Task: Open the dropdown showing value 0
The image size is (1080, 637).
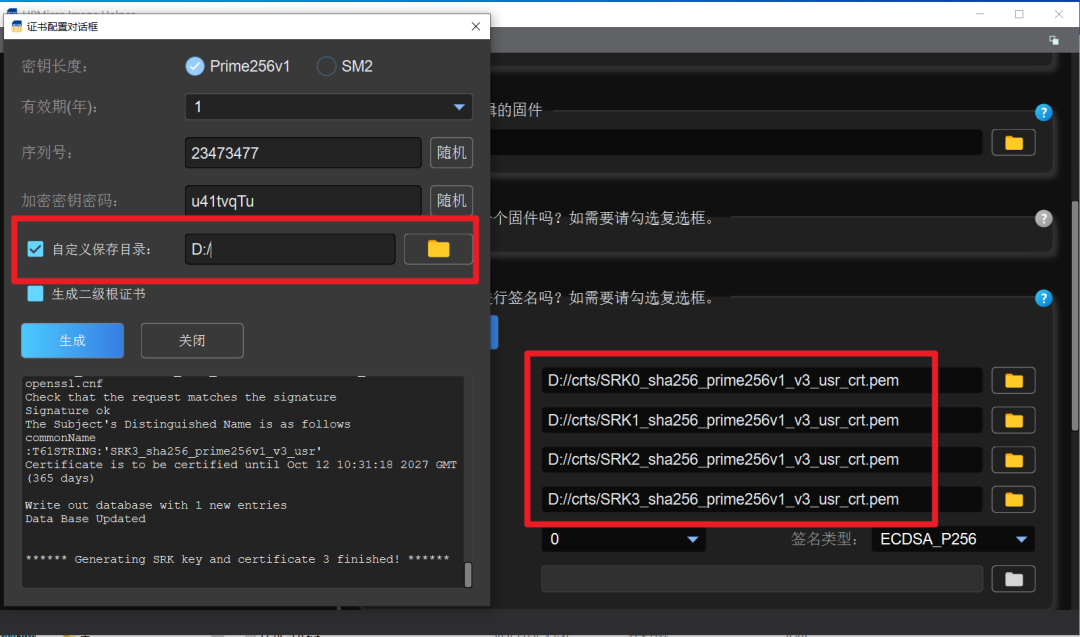Action: coord(623,539)
